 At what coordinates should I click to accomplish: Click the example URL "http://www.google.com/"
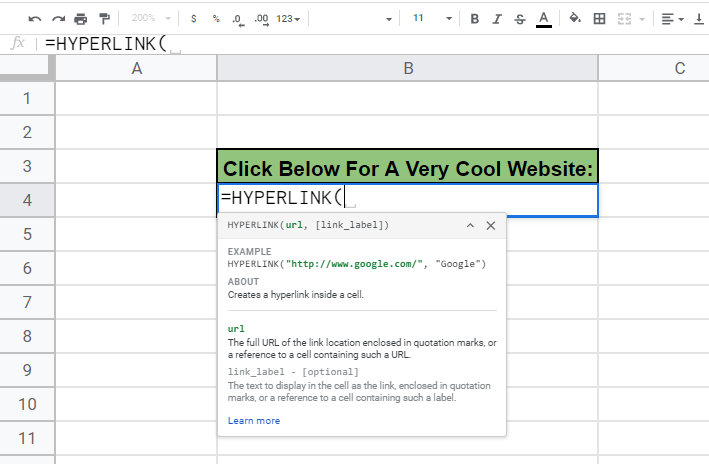point(354,264)
